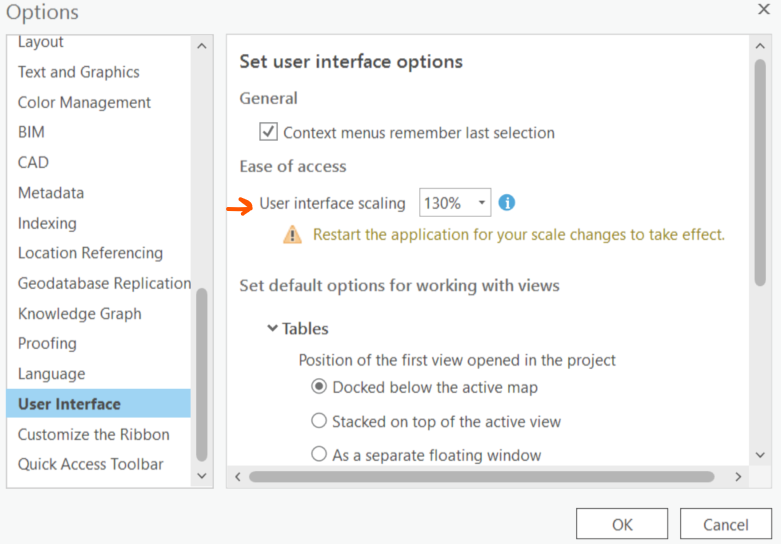Image resolution: width=781 pixels, height=544 pixels.
Task: Click the OK button
Action: 622,524
